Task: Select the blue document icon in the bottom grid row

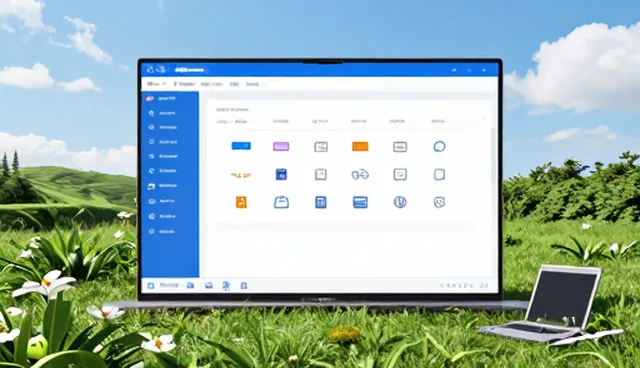Action: click(321, 202)
